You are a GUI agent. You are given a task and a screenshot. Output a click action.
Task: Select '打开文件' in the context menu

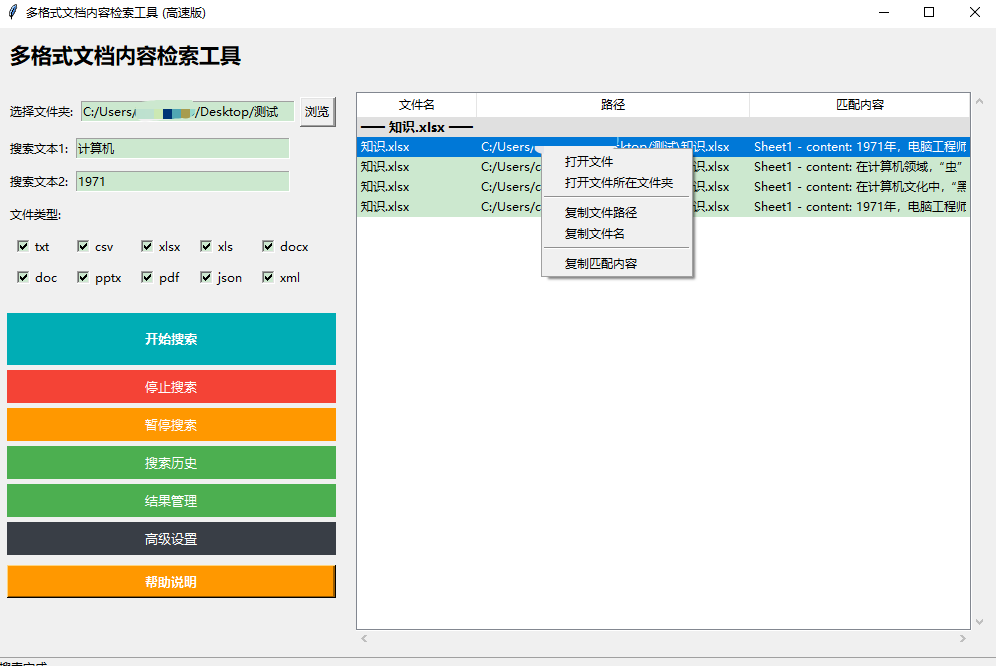[x=589, y=162]
